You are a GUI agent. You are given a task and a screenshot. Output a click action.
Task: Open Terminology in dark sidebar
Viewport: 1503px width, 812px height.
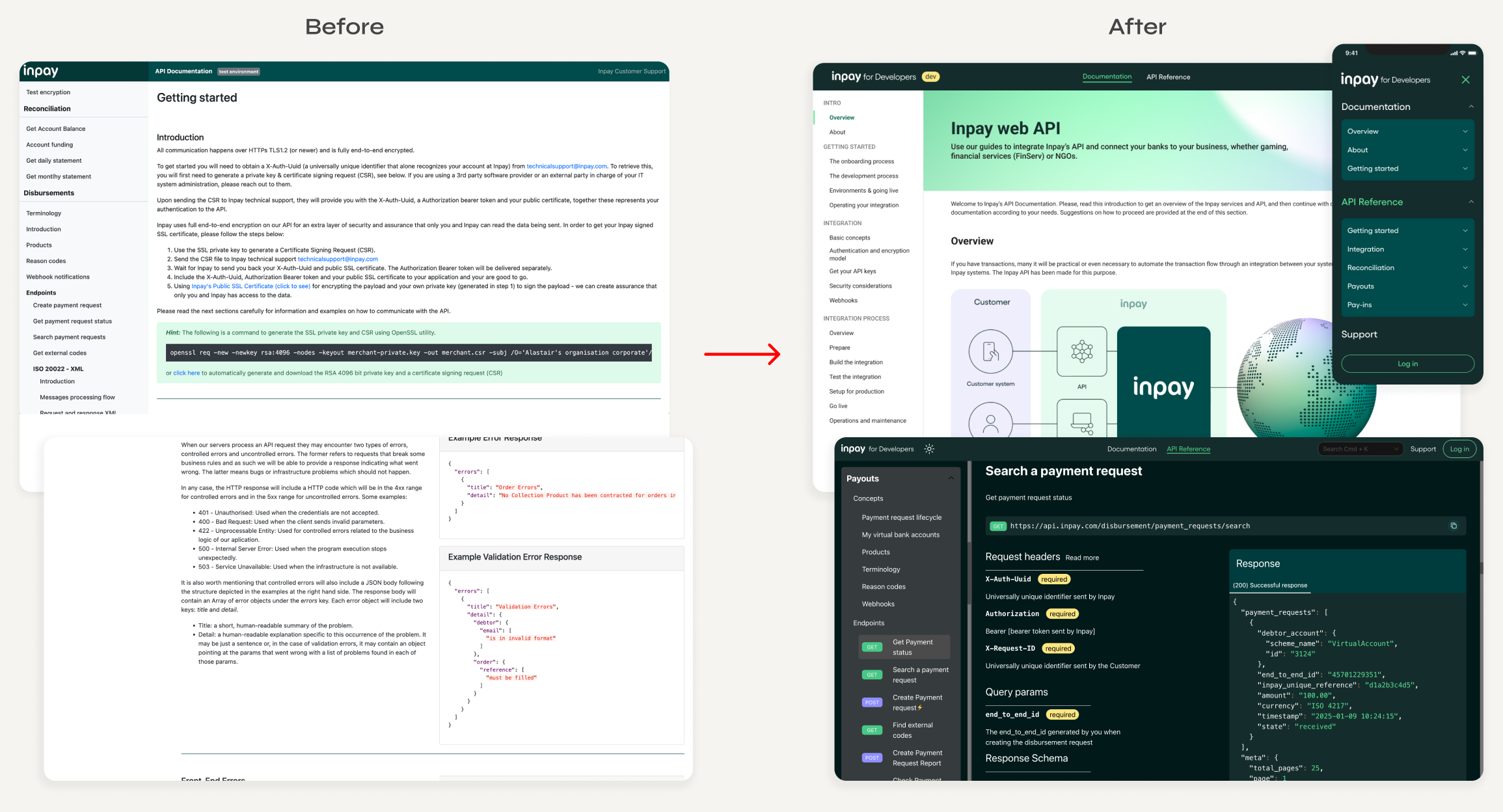click(880, 569)
